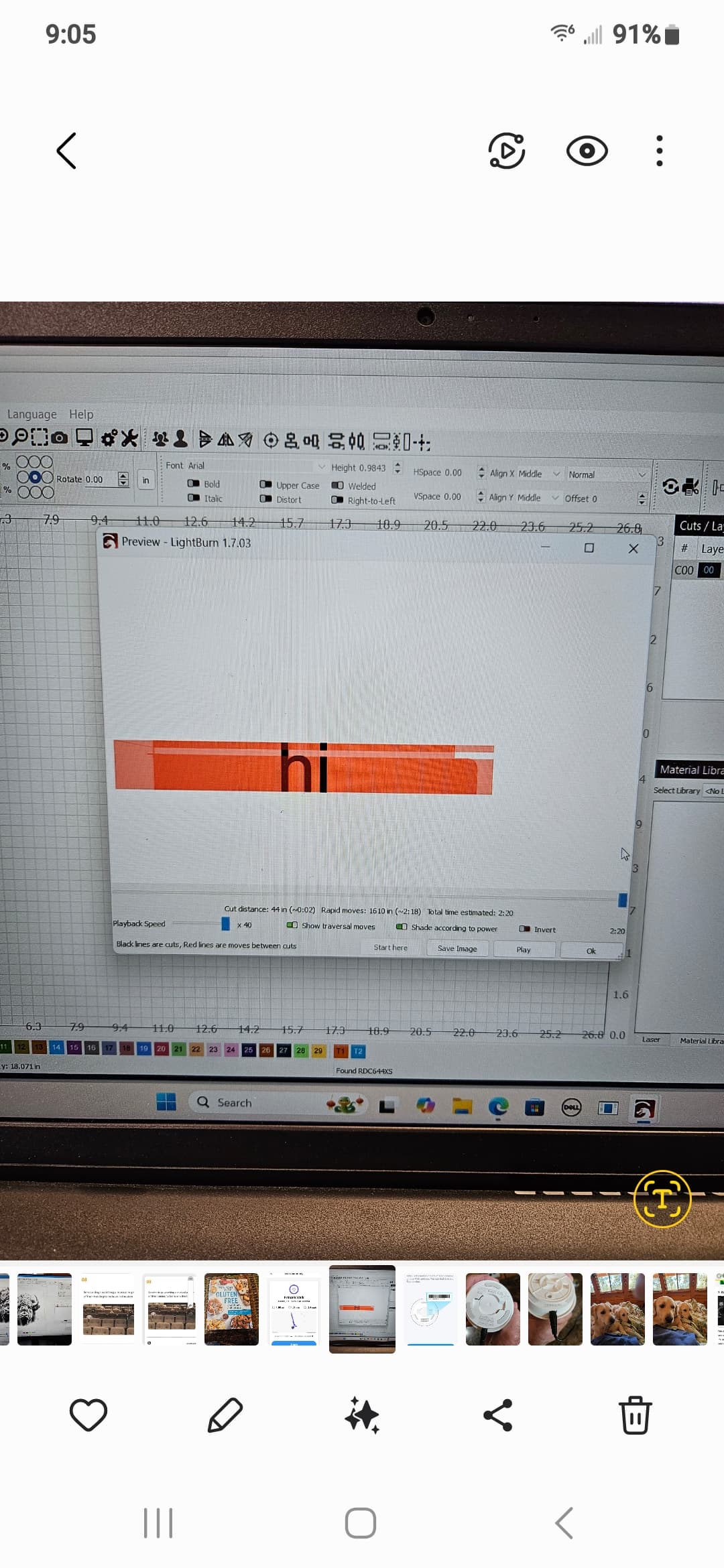The height and width of the screenshot is (1568, 724).
Task: Click the C00 layer row in Cuts panel
Action: coord(698,570)
